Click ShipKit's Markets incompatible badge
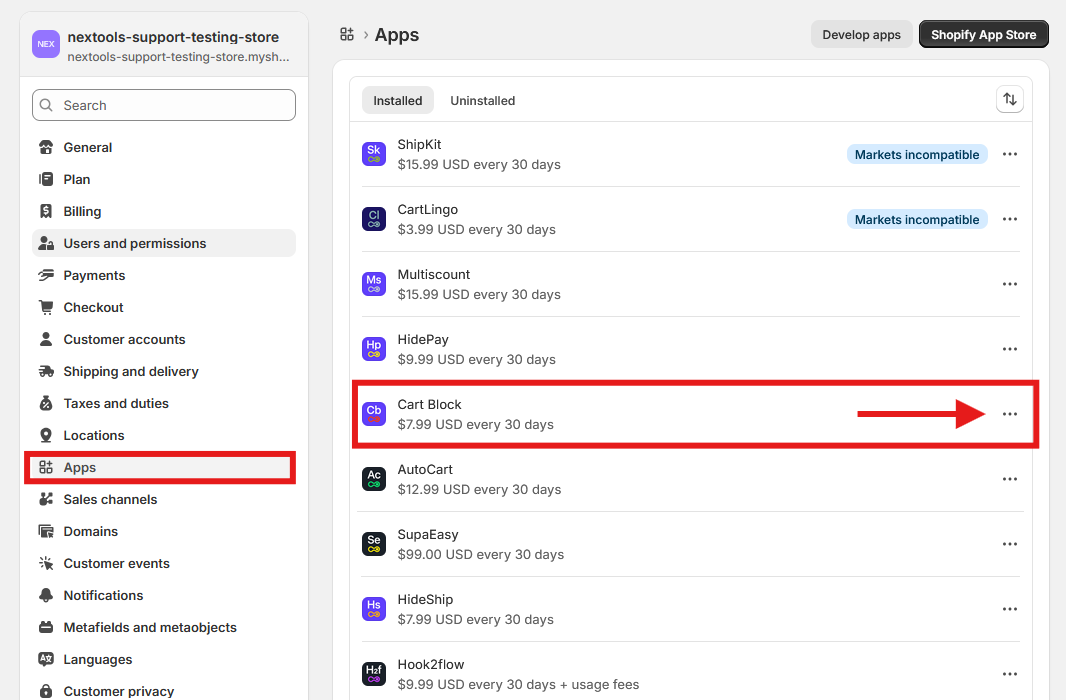Screen dimensions: 1066x700 coord(917,154)
